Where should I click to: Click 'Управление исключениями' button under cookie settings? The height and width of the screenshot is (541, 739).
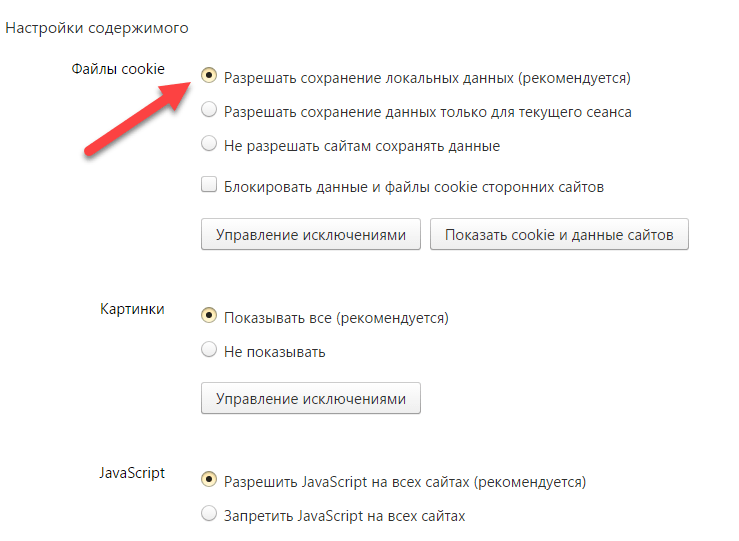(x=311, y=235)
